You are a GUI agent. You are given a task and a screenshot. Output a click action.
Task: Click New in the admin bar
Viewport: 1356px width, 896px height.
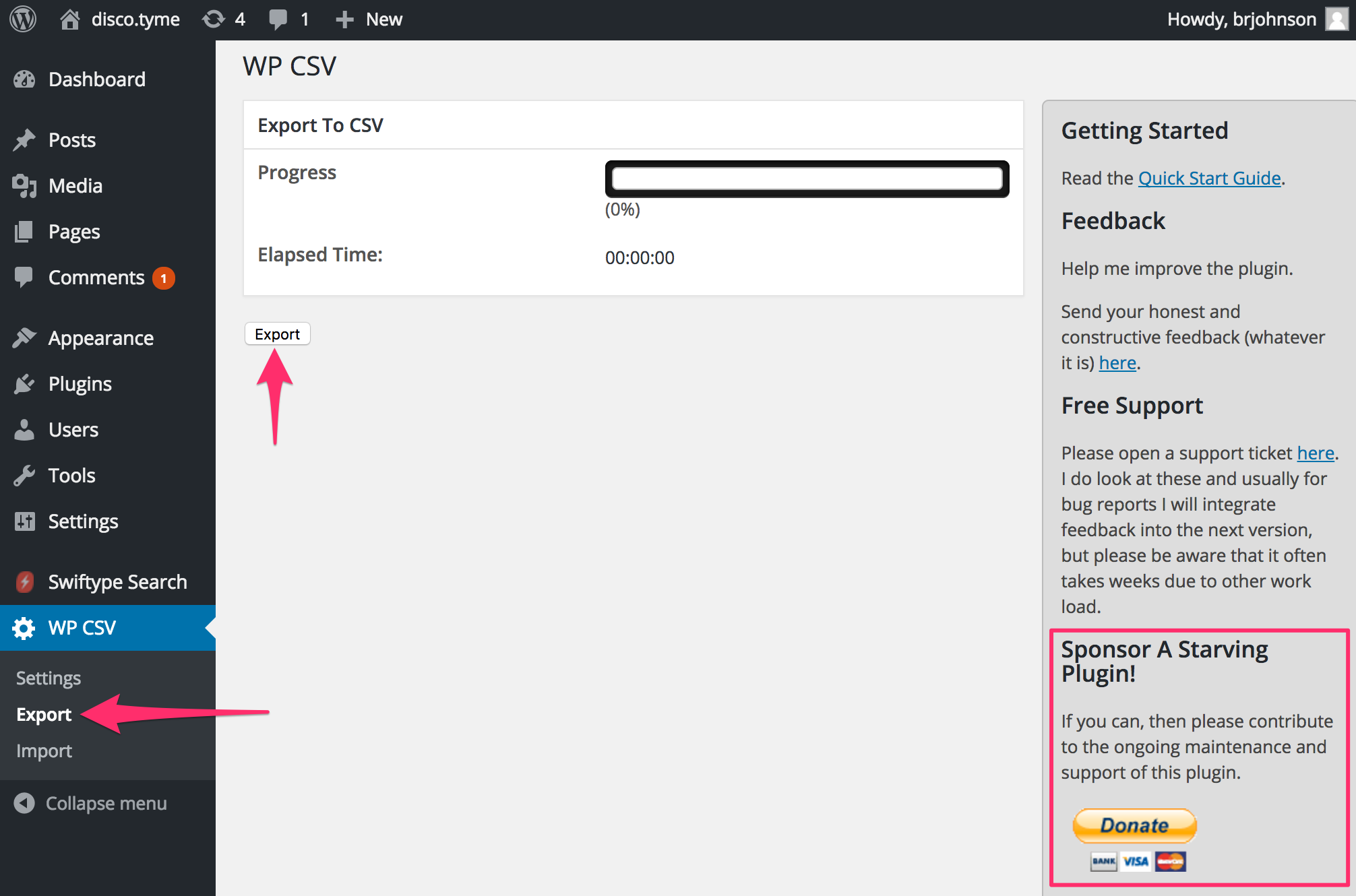pyautogui.click(x=384, y=19)
